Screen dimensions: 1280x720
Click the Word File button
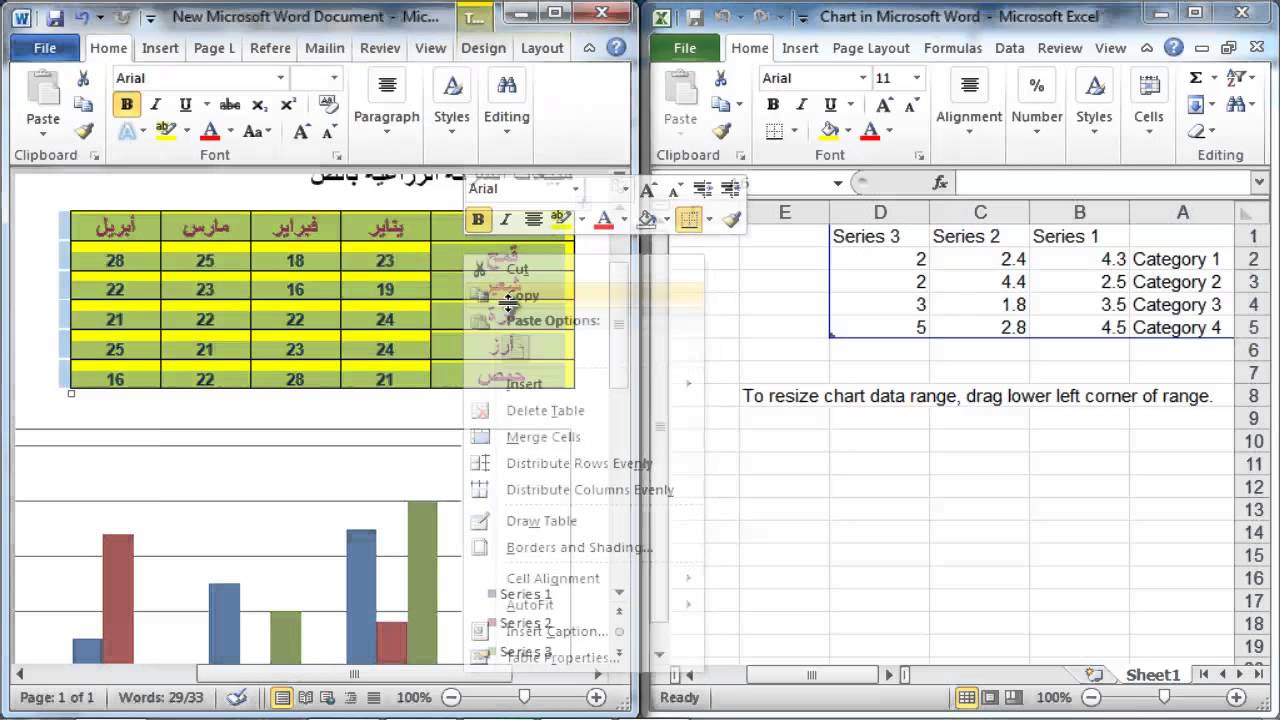(45, 48)
